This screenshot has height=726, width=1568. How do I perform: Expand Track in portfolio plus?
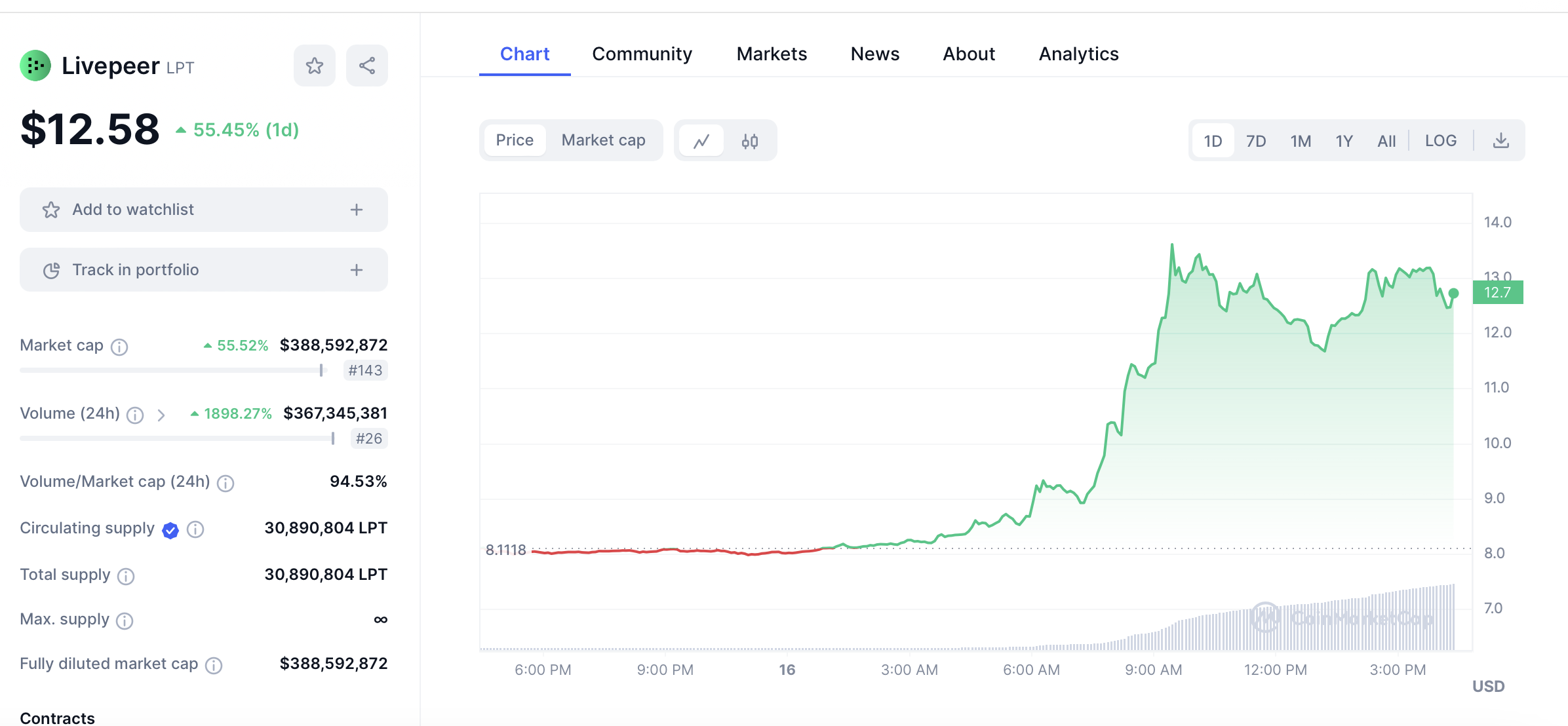tap(357, 270)
